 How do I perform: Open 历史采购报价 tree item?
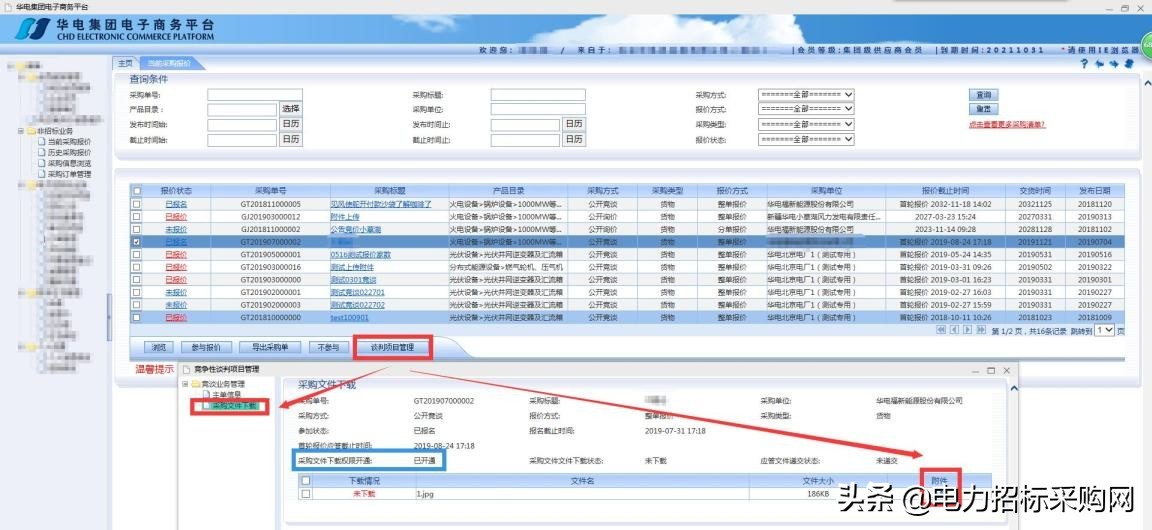coord(65,153)
